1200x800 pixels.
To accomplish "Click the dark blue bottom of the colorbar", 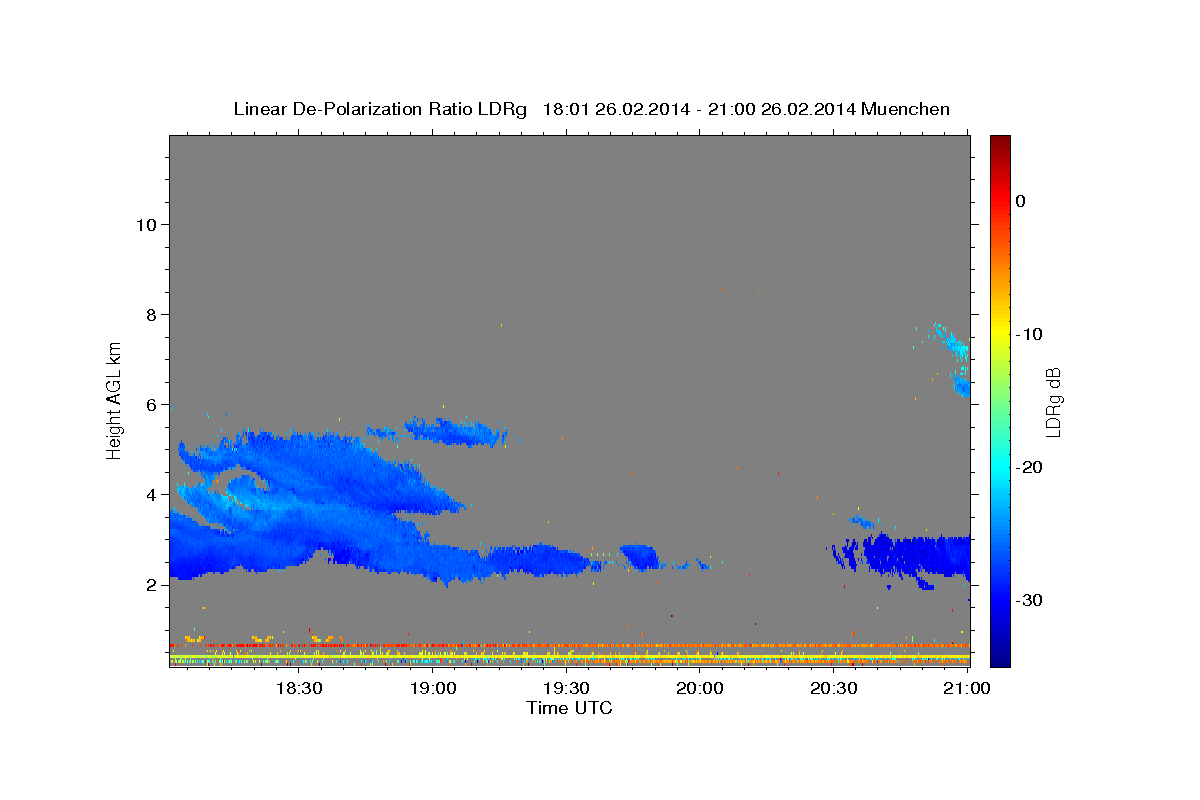I will click(1000, 655).
